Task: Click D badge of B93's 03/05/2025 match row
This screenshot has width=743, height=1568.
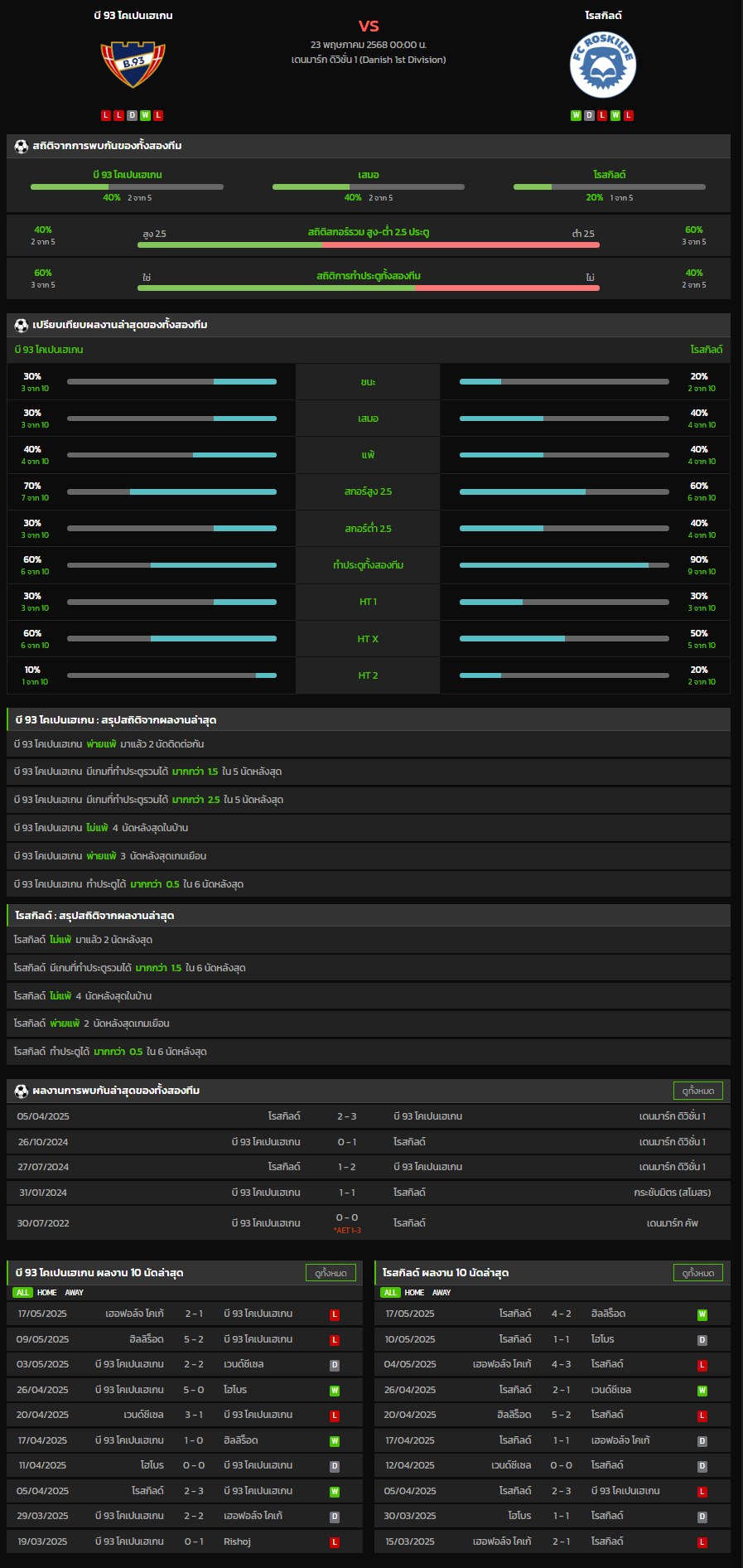Action: tap(335, 1365)
